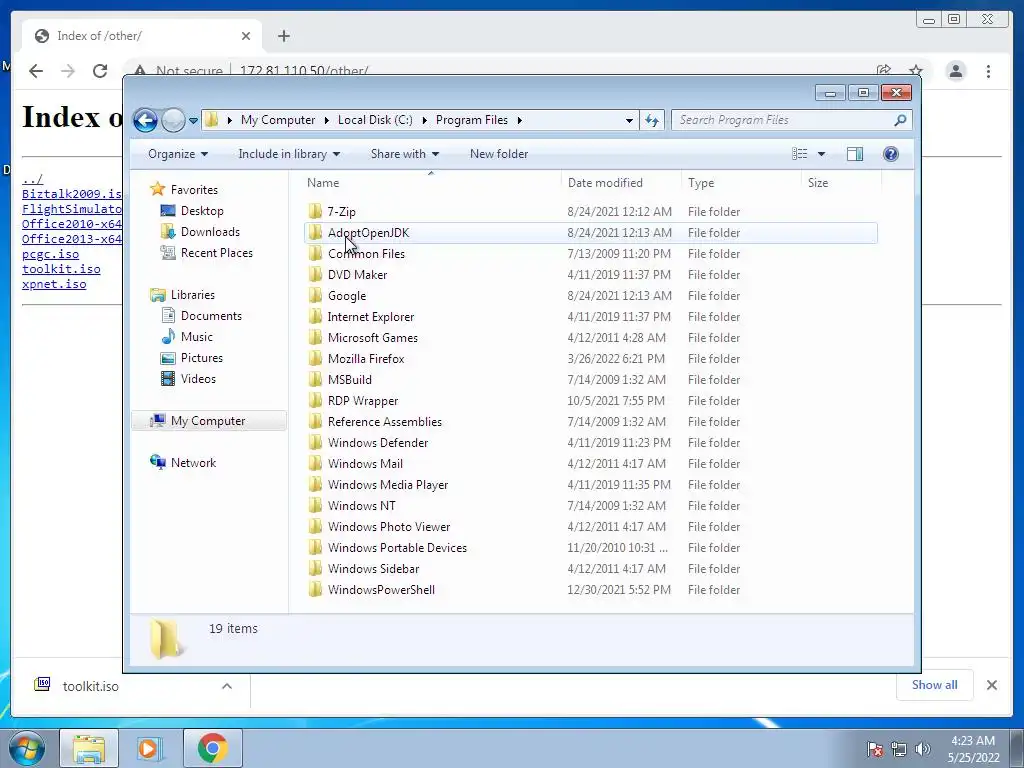Open the Documents library

pyautogui.click(x=211, y=316)
